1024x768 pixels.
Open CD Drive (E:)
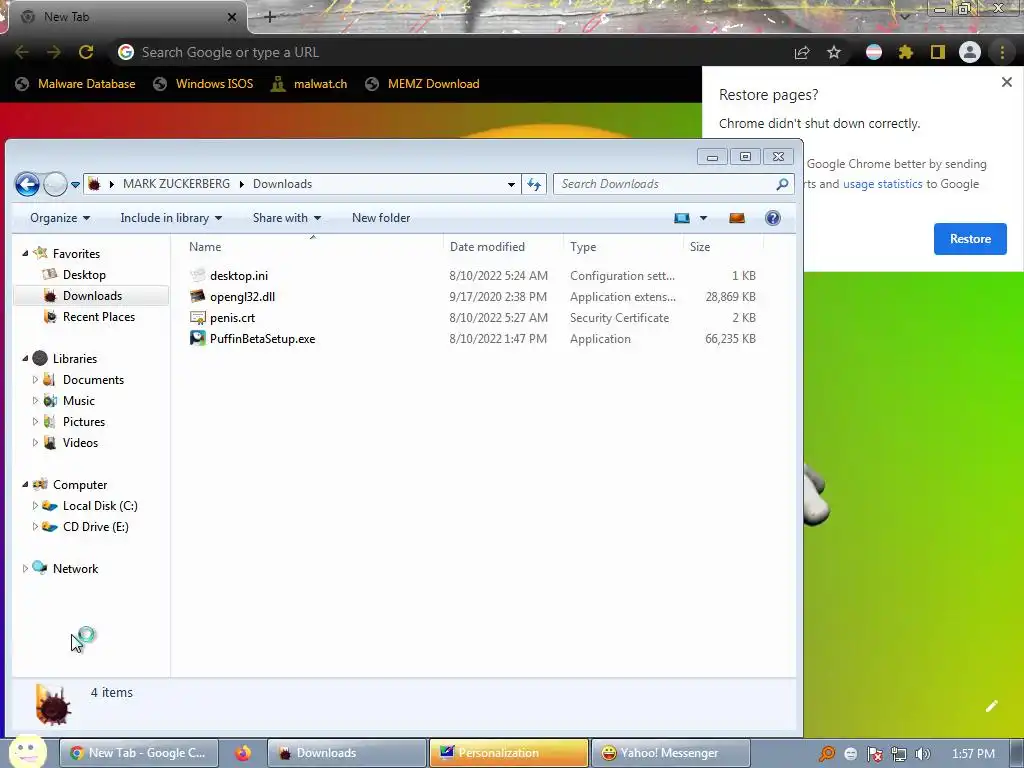tap(95, 526)
